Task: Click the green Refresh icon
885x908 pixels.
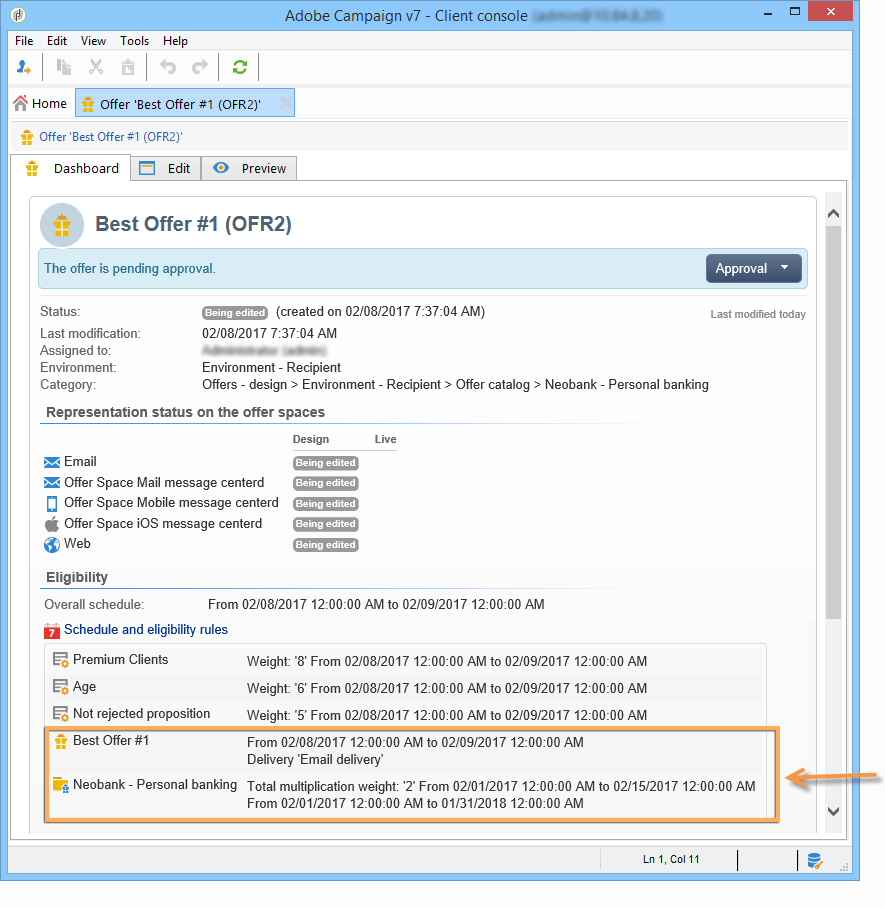Action: coord(240,67)
